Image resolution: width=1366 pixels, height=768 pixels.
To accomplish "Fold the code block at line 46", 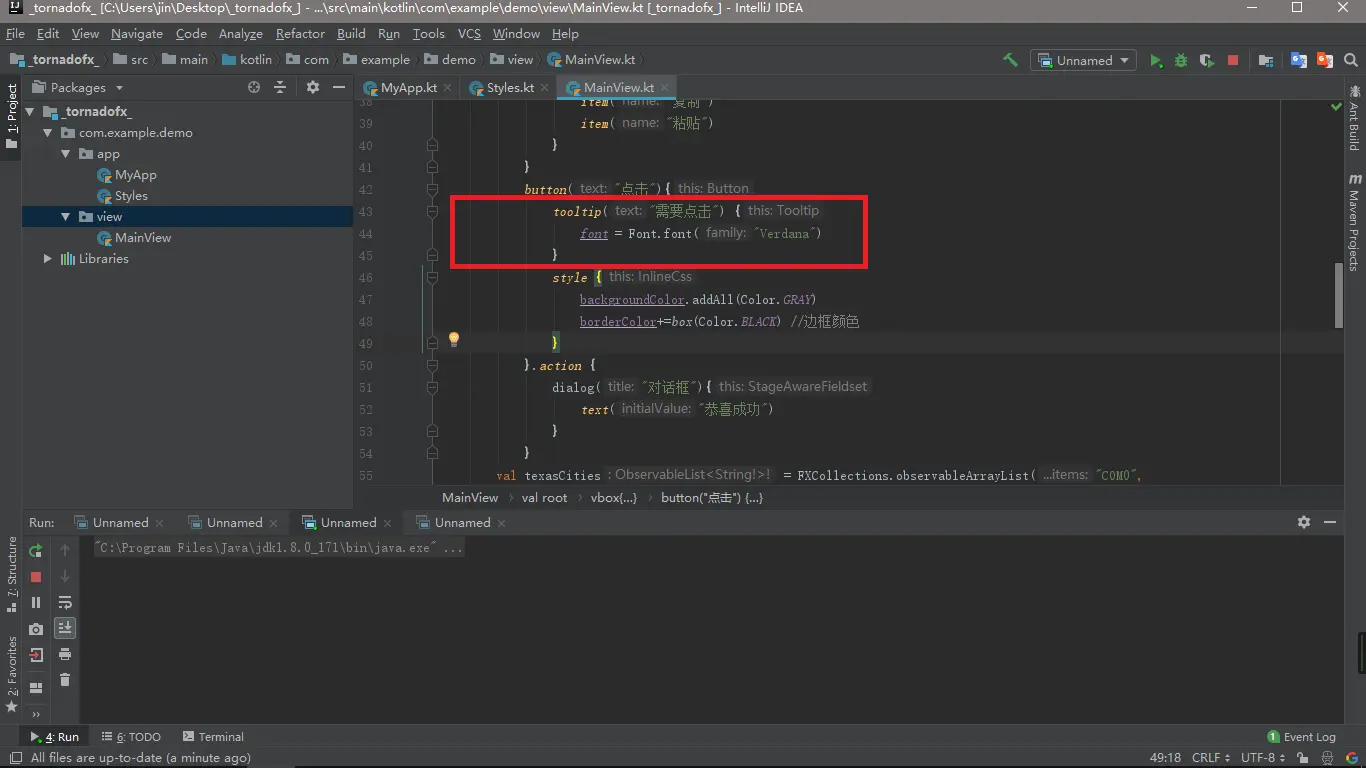I will [432, 277].
